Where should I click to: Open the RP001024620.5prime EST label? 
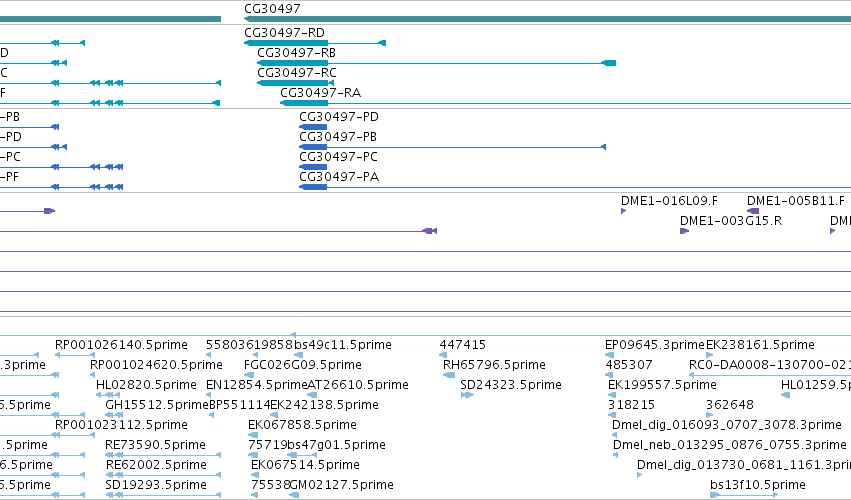pos(156,365)
